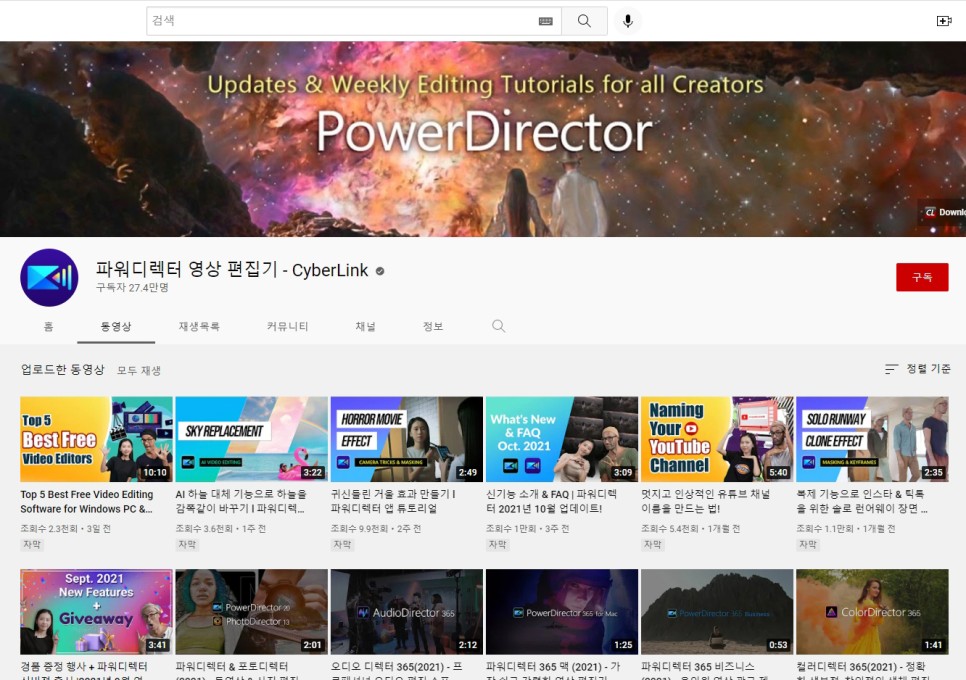The width and height of the screenshot is (966, 680).
Task: Go to the 커뮤니티 tab
Action: [x=287, y=326]
